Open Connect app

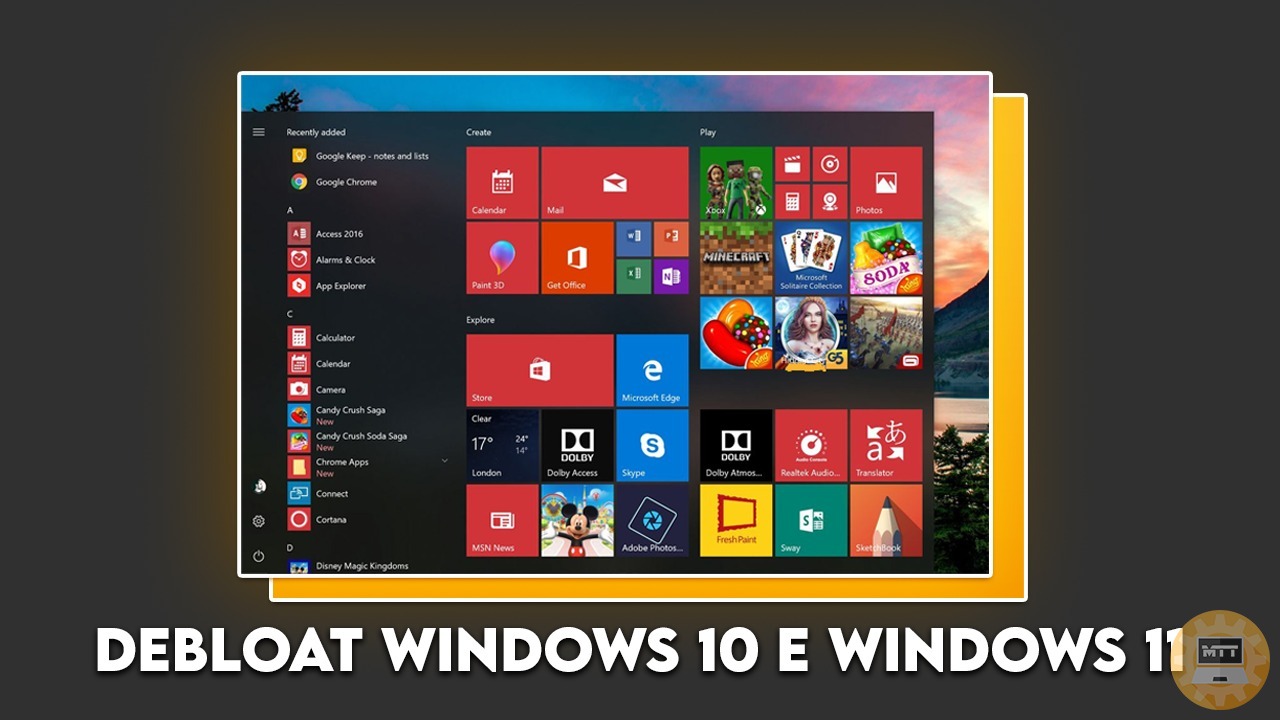[319, 493]
